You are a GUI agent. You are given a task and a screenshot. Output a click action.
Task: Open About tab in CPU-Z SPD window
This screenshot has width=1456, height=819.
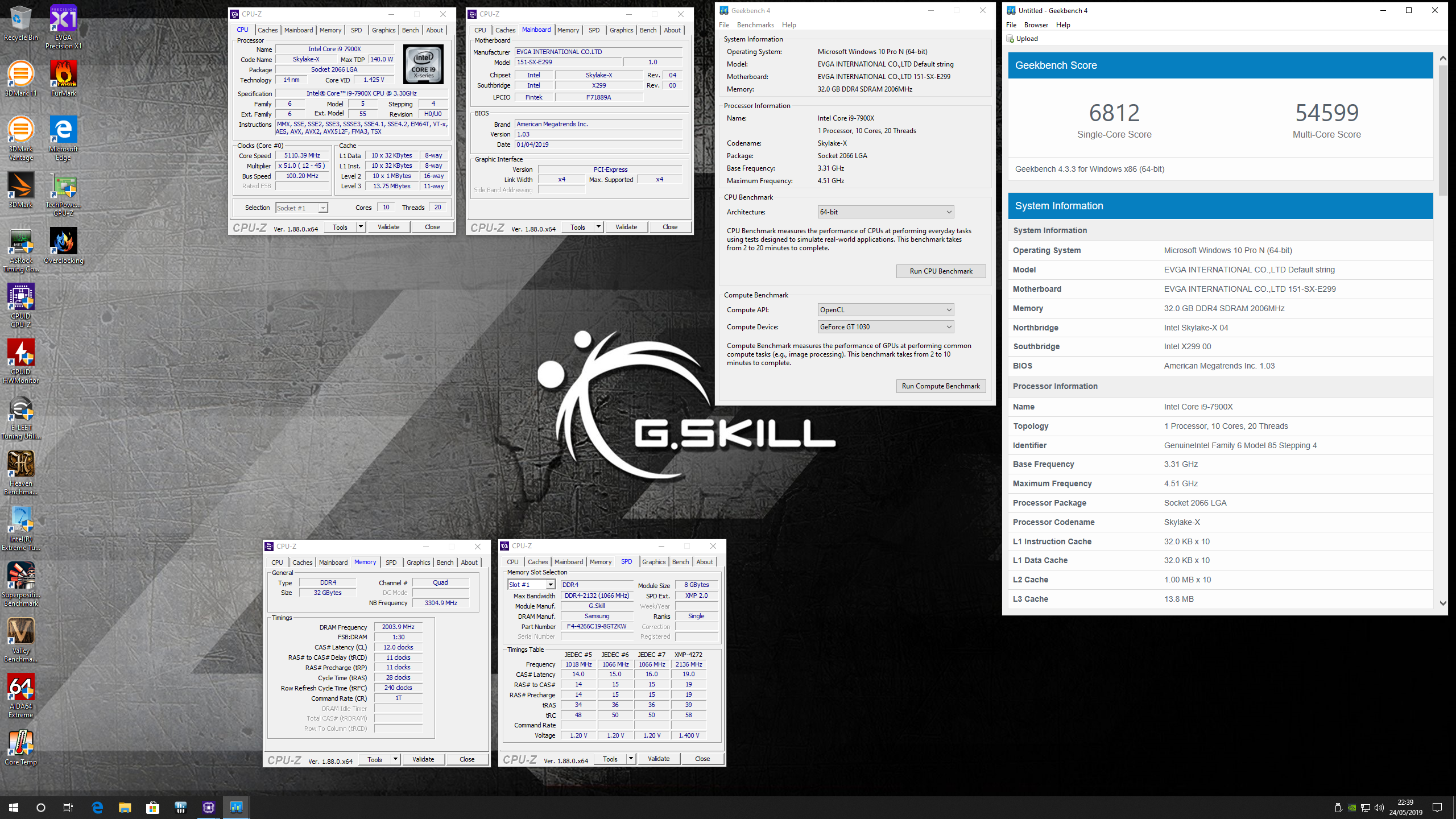pyautogui.click(x=705, y=562)
